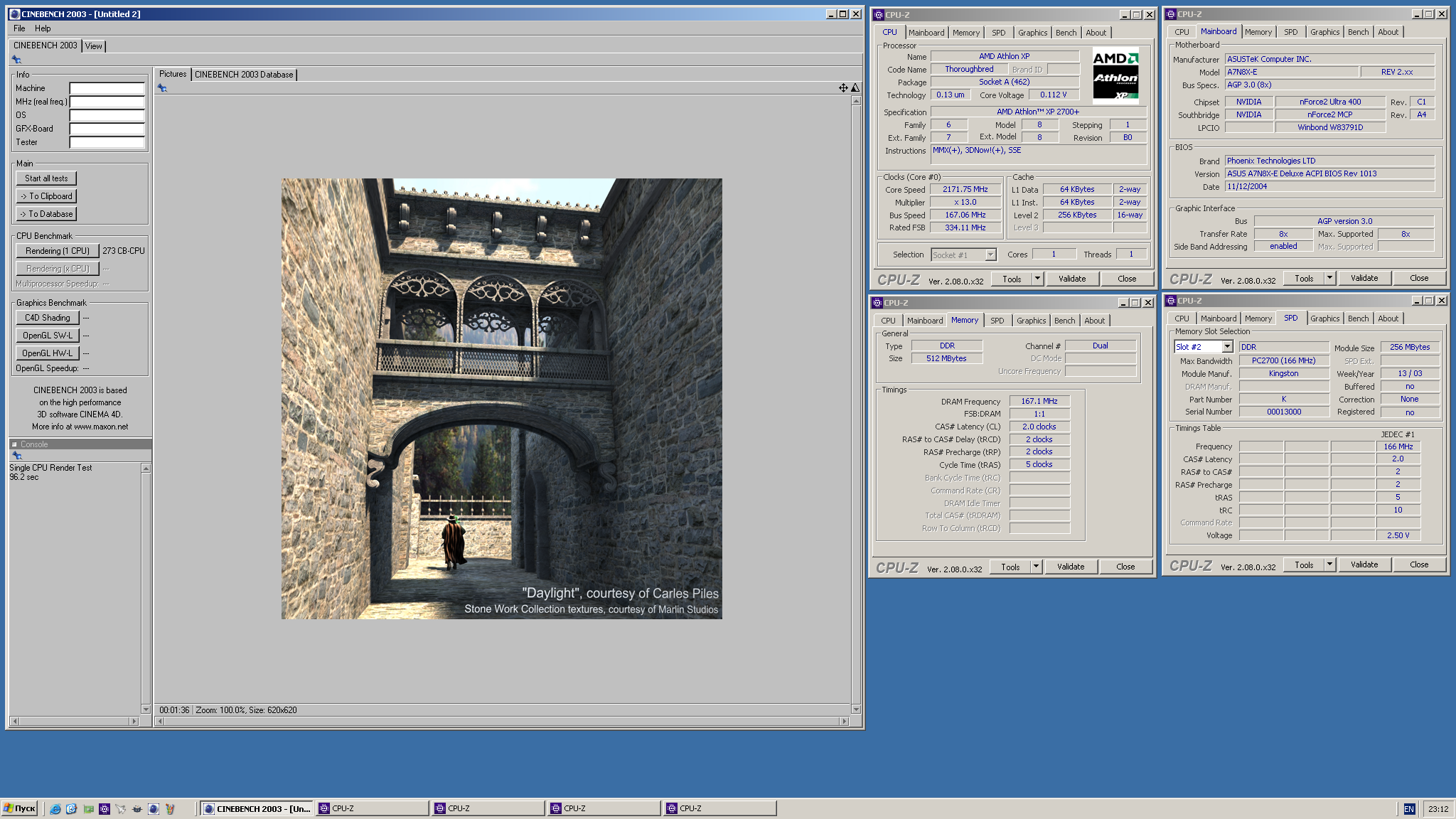Open Graphics tab in CPU-Z Memory window
1456x819 pixels.
tap(1031, 321)
